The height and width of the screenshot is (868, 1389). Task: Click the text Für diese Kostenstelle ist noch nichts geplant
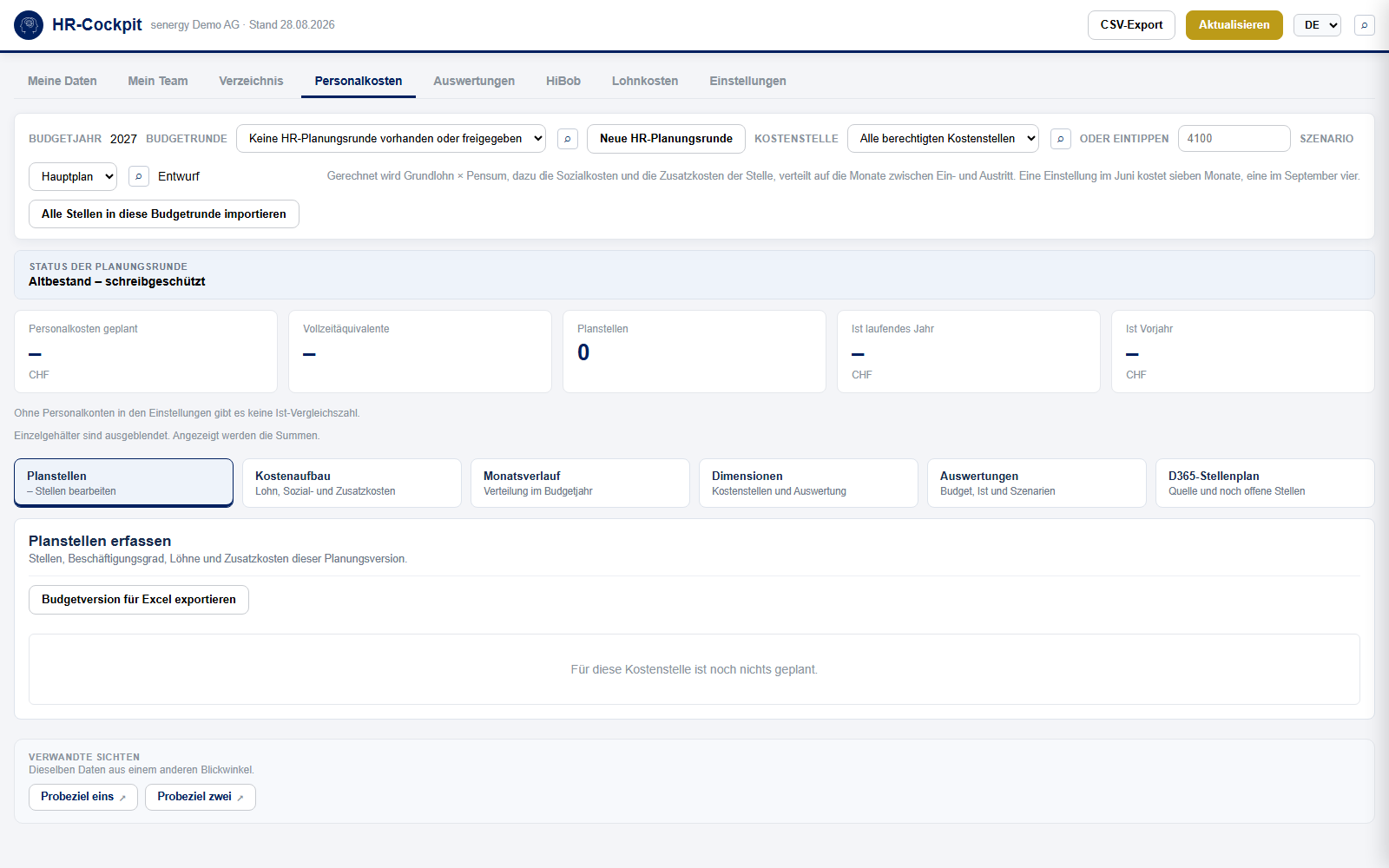pos(694,669)
